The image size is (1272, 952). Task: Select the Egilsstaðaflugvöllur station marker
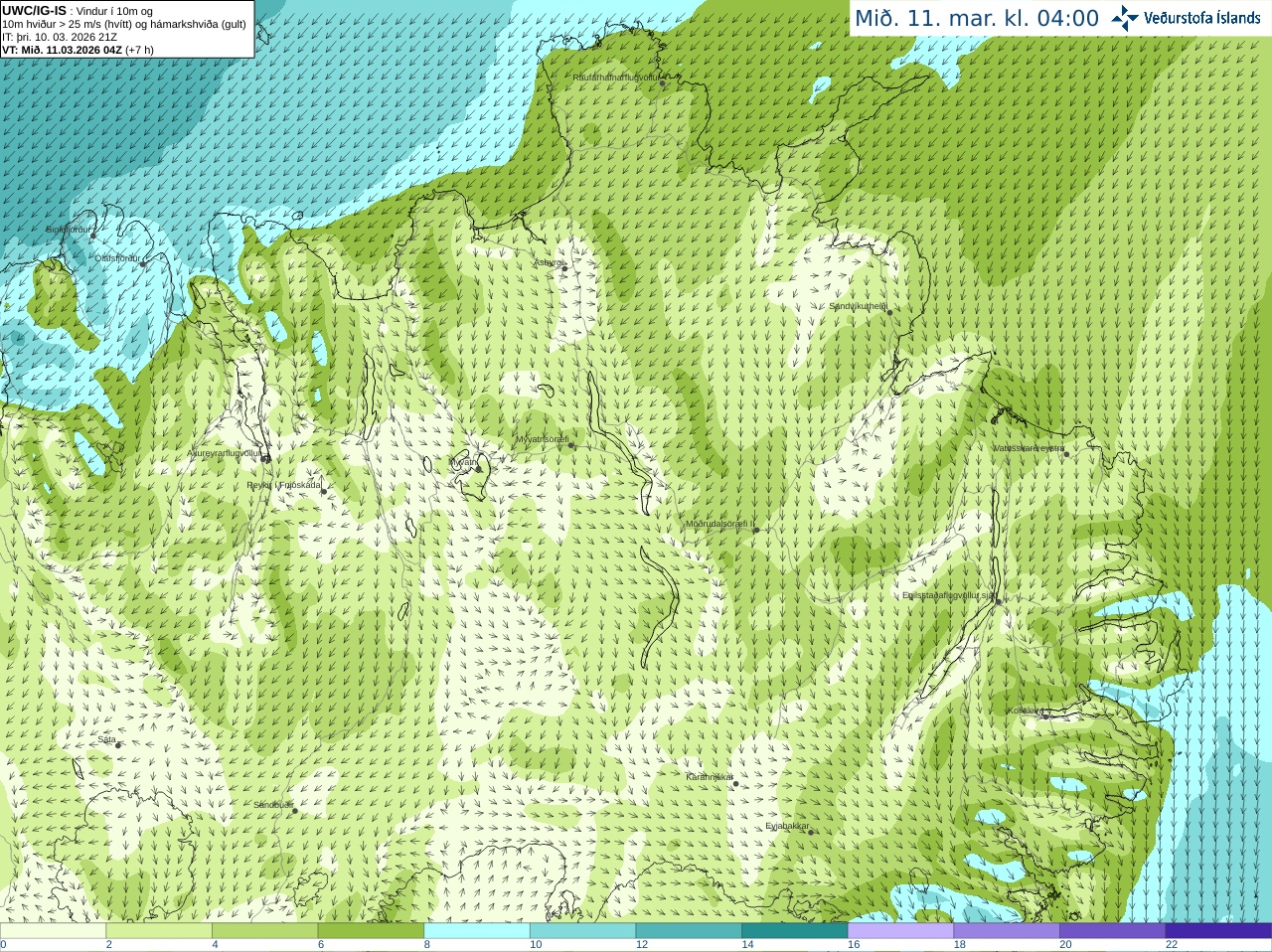(998, 601)
